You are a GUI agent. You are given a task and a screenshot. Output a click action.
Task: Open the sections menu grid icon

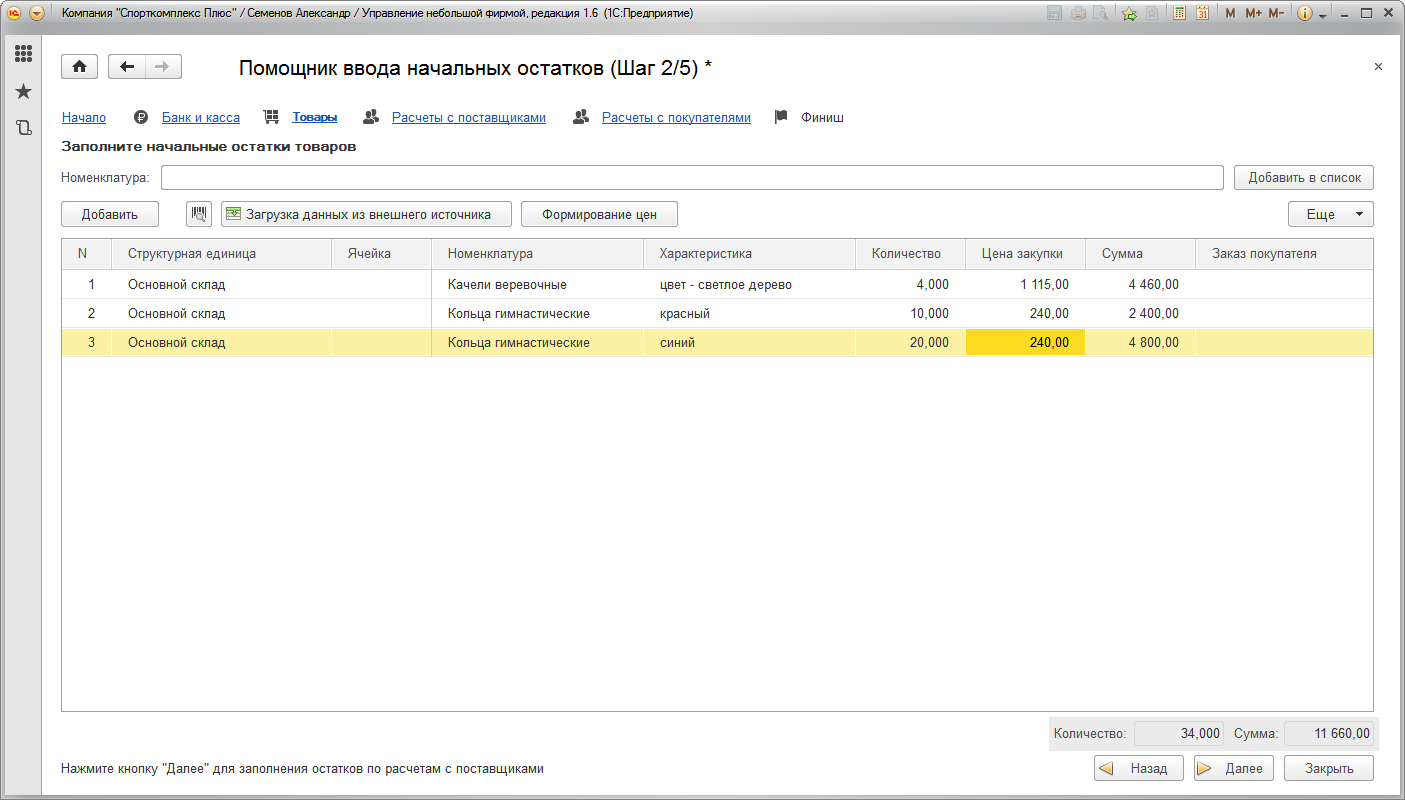23,54
